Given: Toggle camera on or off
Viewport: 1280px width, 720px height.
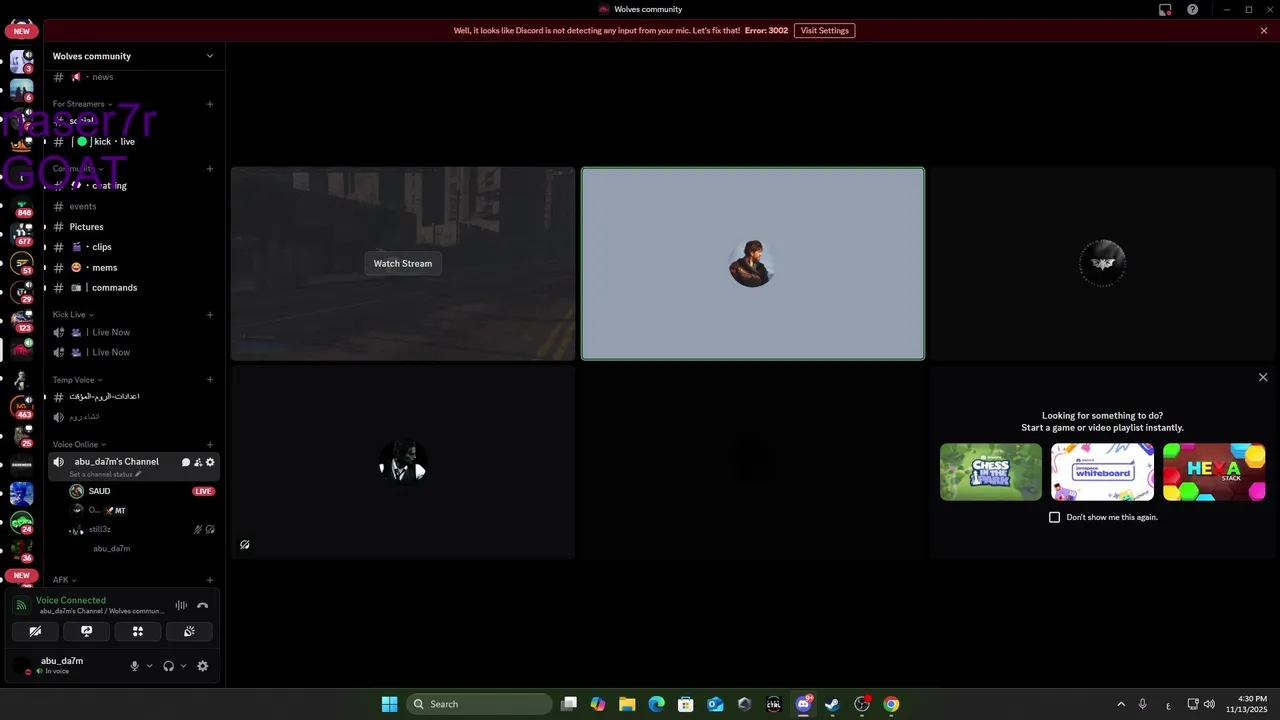Looking at the screenshot, I should (35, 631).
